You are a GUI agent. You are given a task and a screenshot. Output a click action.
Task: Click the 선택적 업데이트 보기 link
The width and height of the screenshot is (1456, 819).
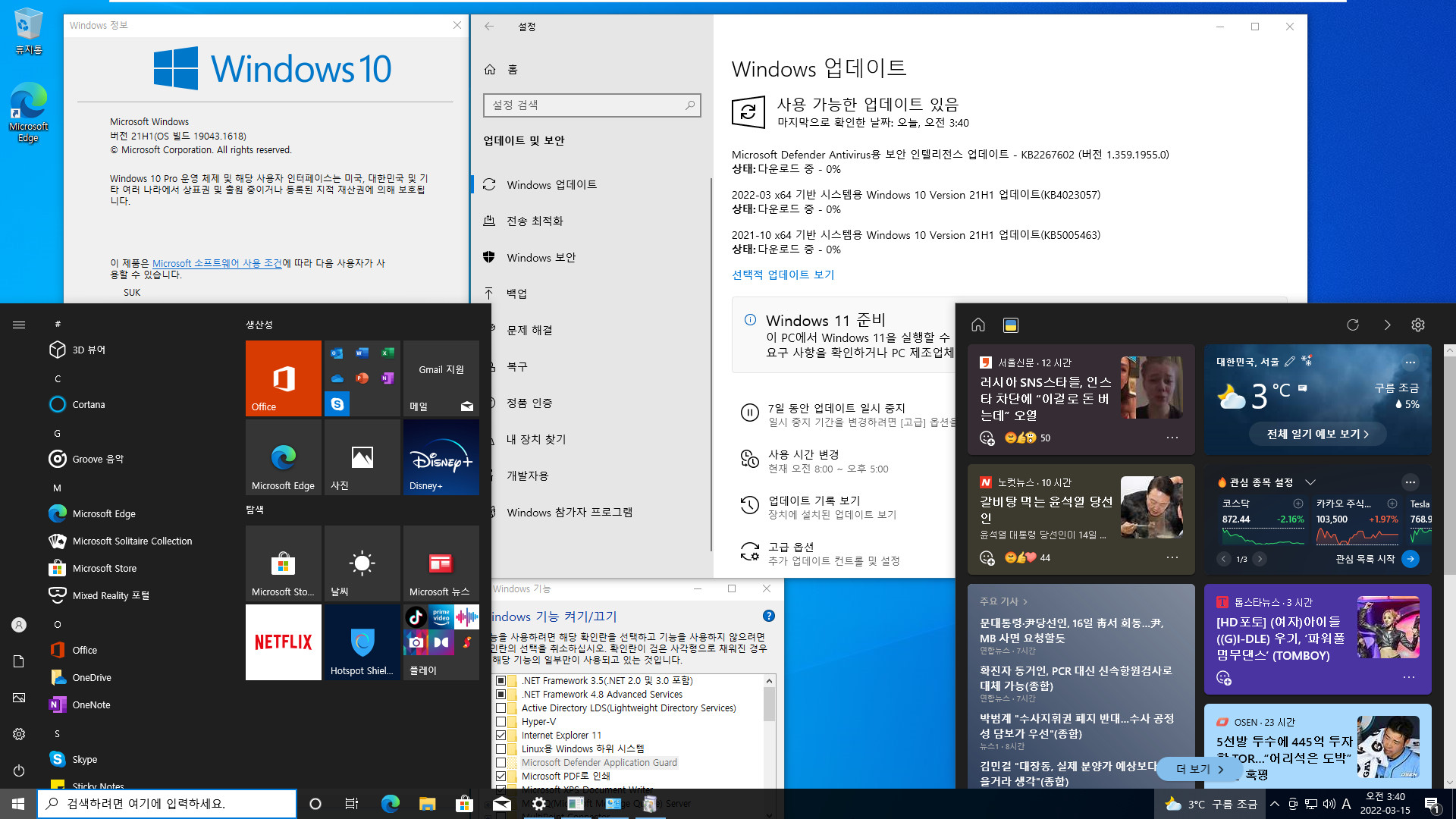783,275
